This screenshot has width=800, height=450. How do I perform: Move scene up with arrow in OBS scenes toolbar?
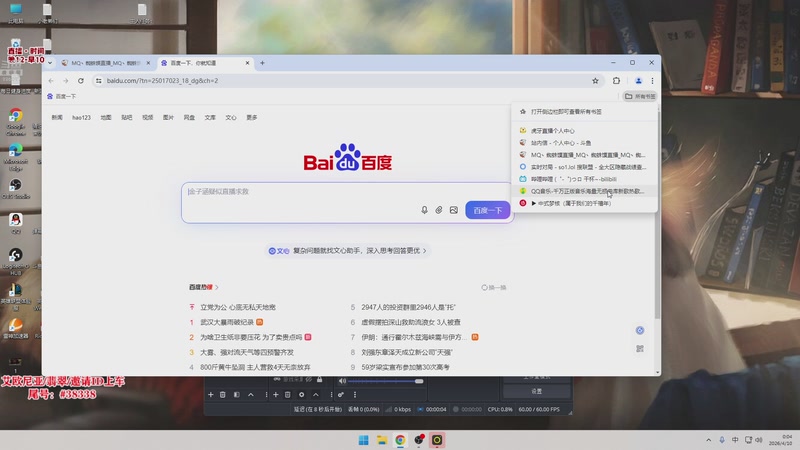(x=251, y=394)
